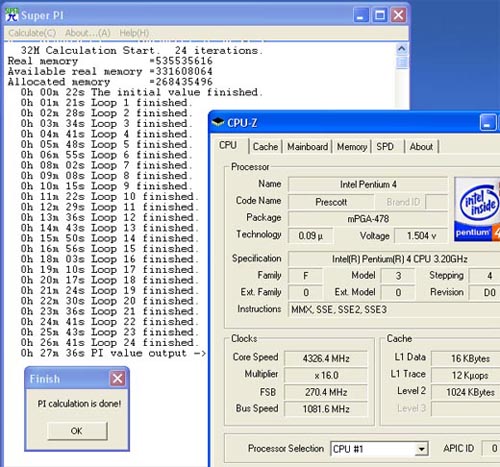
Task: Open the About...(A) menu in Super PI
Action: 88,33
